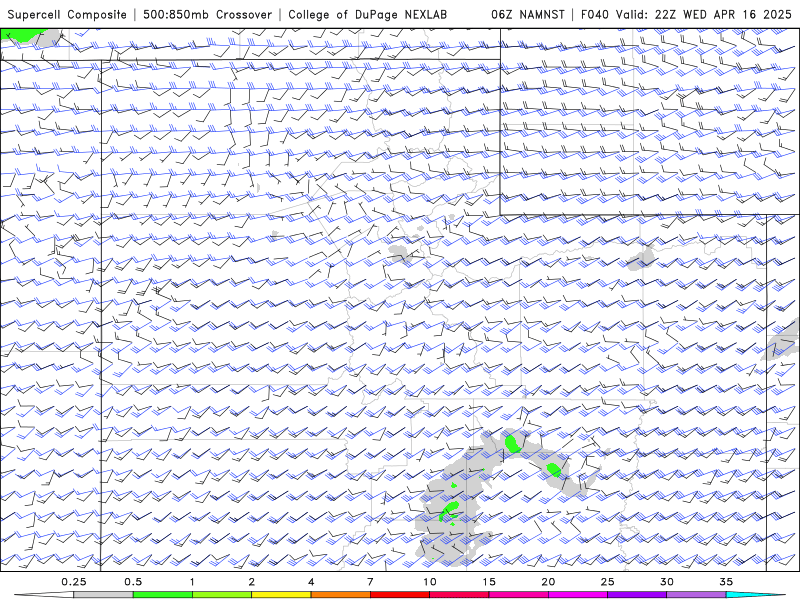The image size is (800, 600).
Task: Click the scale label "1"
Action: coord(192,582)
